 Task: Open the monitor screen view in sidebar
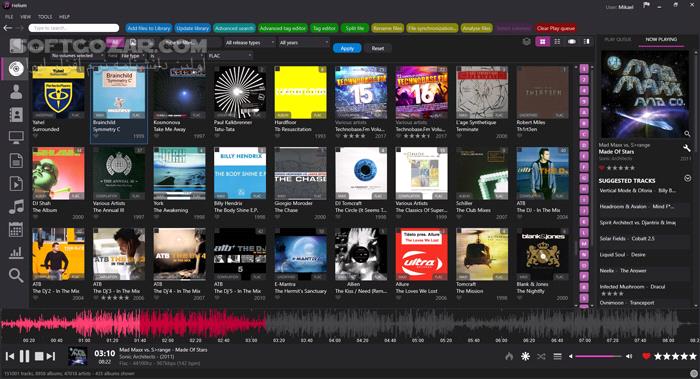click(x=16, y=137)
